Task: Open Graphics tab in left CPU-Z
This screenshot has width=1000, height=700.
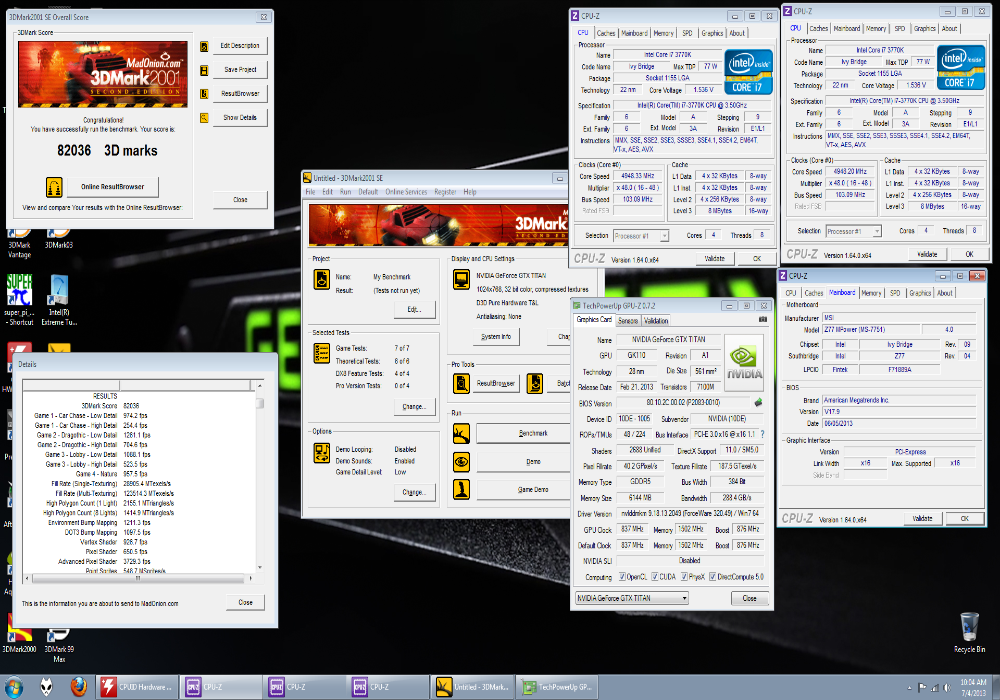Action: (x=712, y=33)
